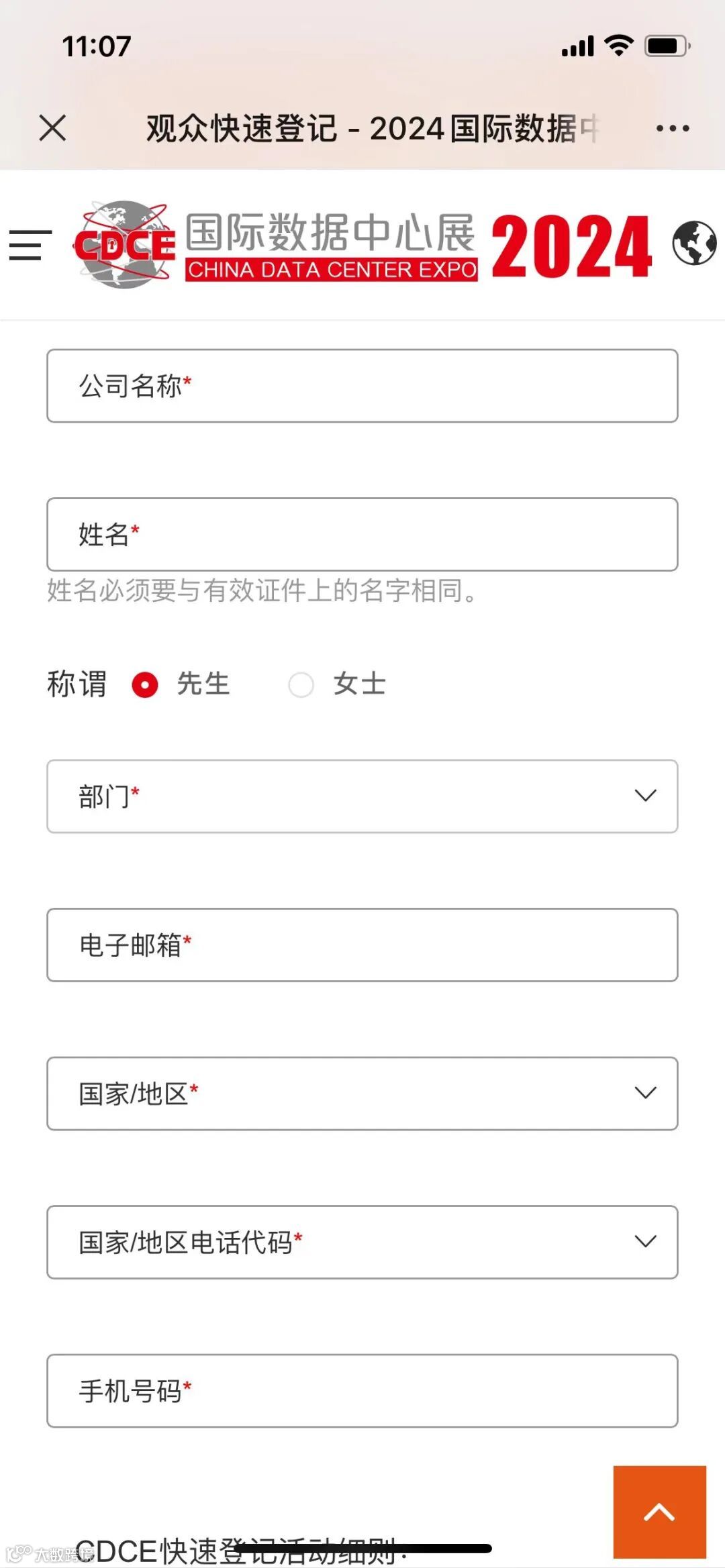Click the CDCE globe logo

125,244
